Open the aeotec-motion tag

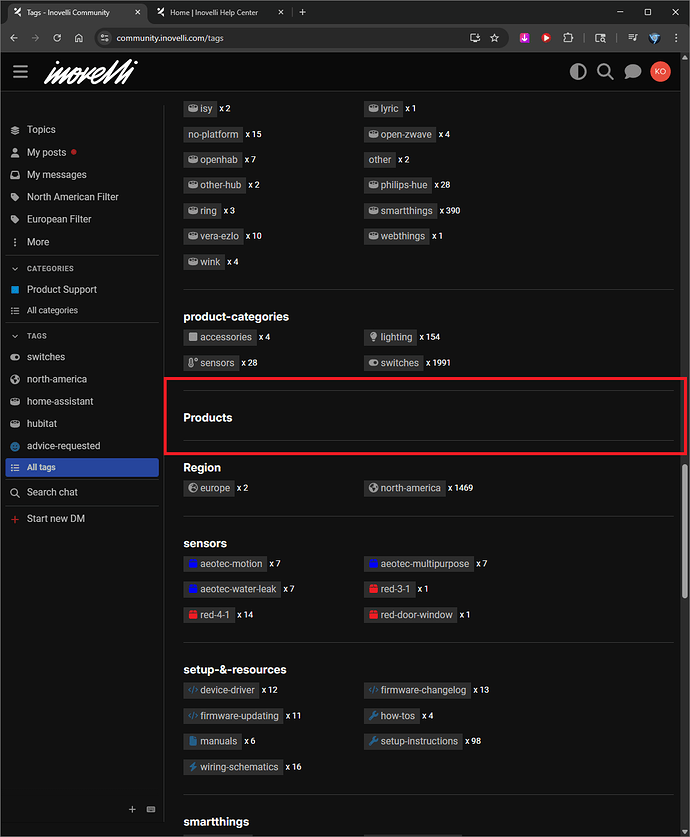(225, 564)
